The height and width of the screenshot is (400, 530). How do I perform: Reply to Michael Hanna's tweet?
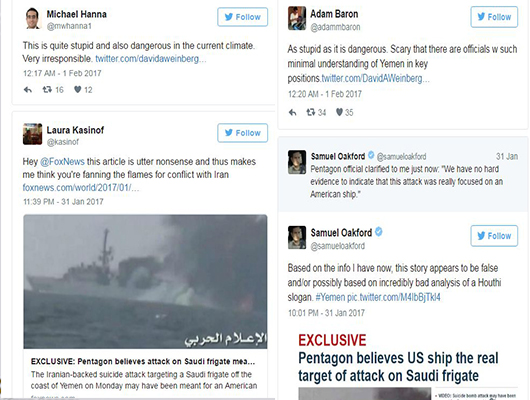coord(28,90)
